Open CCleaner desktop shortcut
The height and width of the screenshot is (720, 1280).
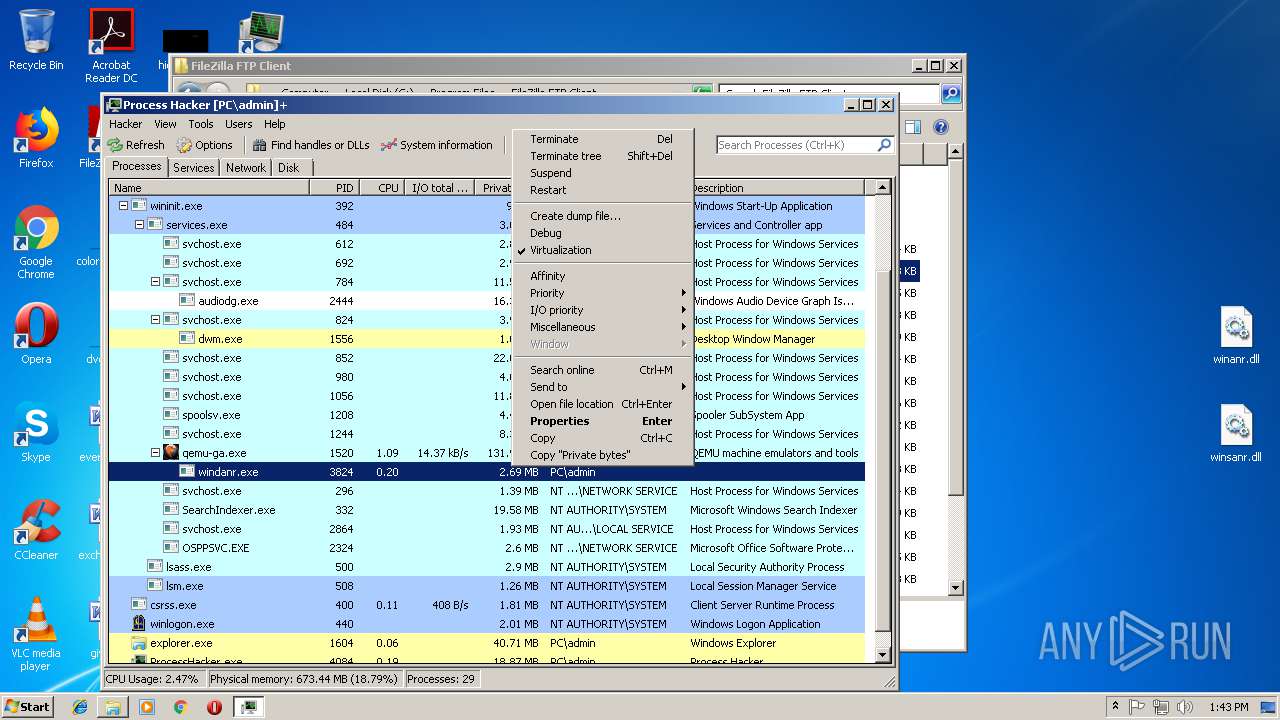(36, 530)
